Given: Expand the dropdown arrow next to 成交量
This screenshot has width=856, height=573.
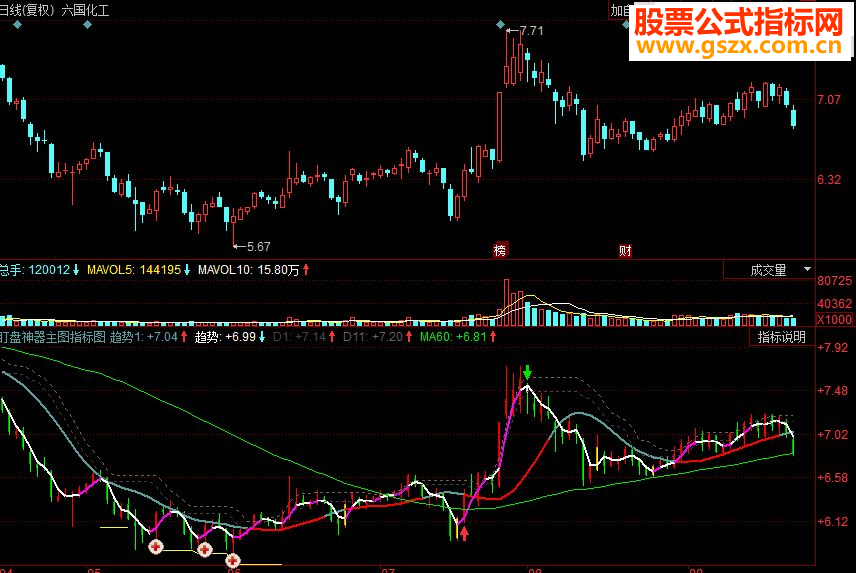Looking at the screenshot, I should point(807,270).
